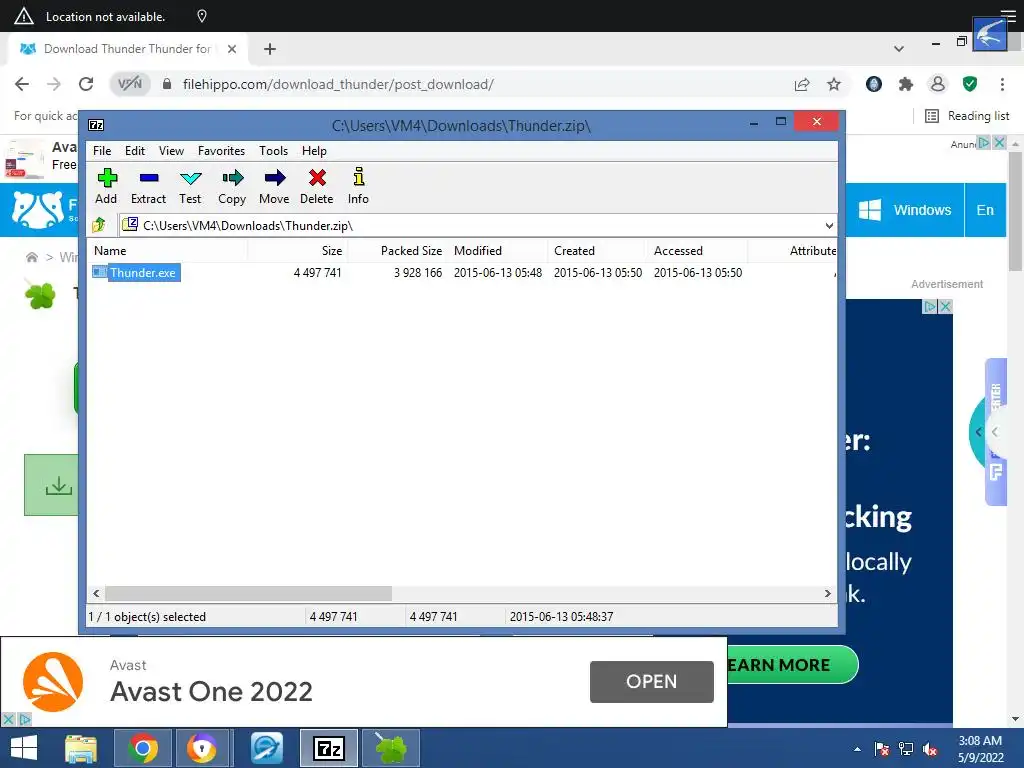Click the VPN badge in address bar
1024x768 pixels.
click(x=130, y=84)
